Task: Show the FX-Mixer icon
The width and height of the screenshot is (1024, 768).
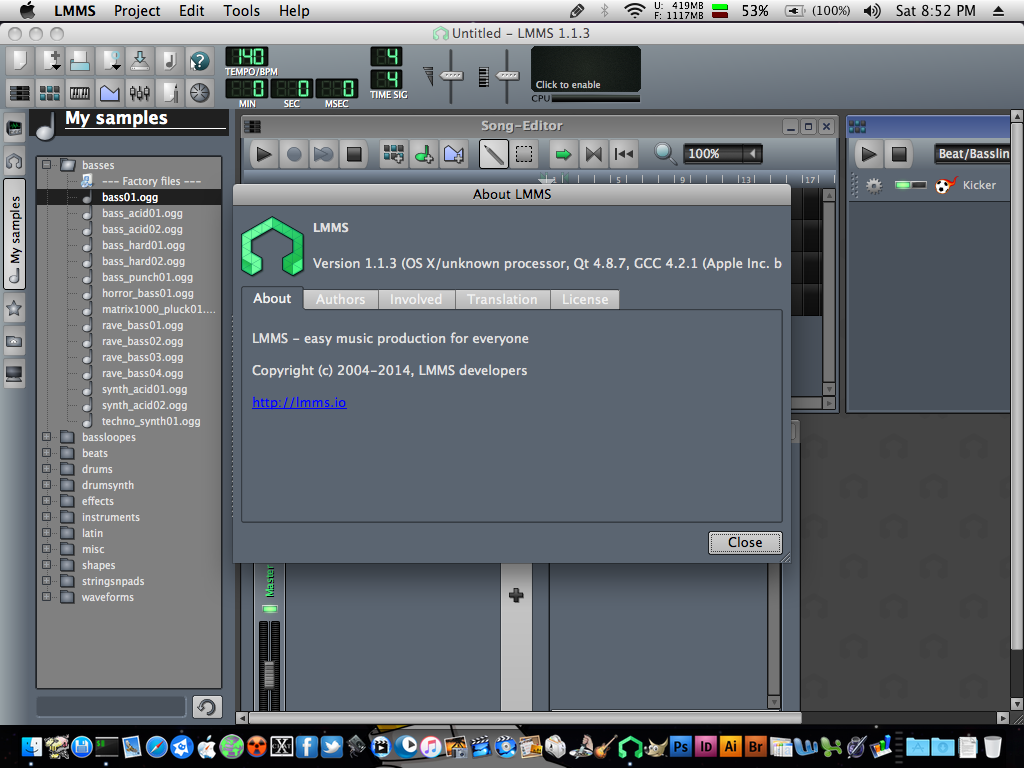Action: 140,93
